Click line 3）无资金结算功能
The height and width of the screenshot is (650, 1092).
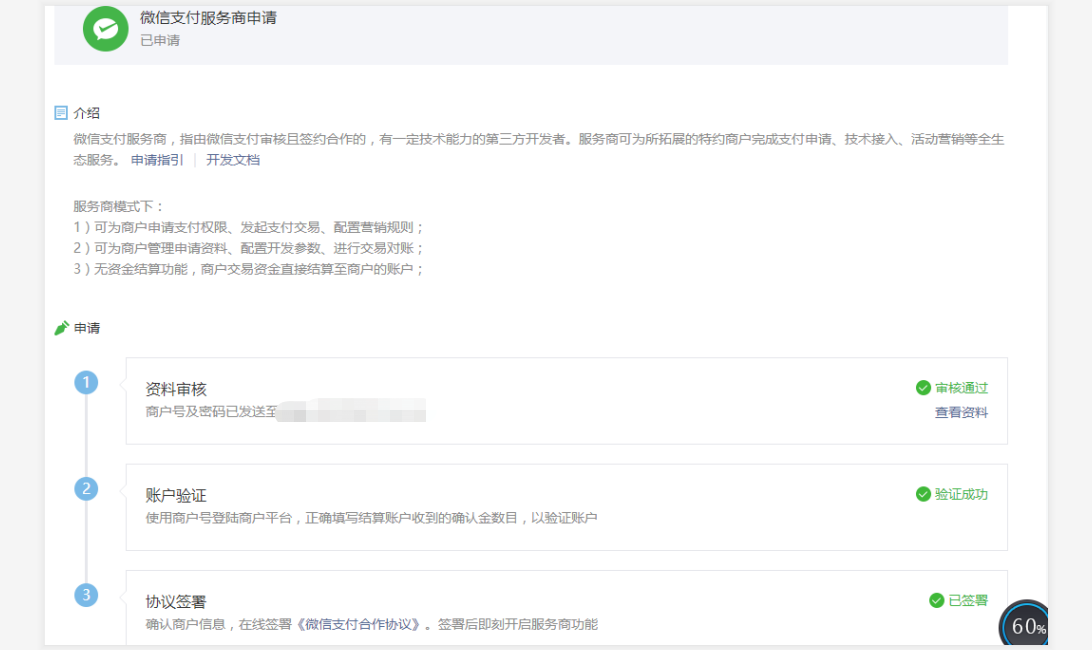249,269
